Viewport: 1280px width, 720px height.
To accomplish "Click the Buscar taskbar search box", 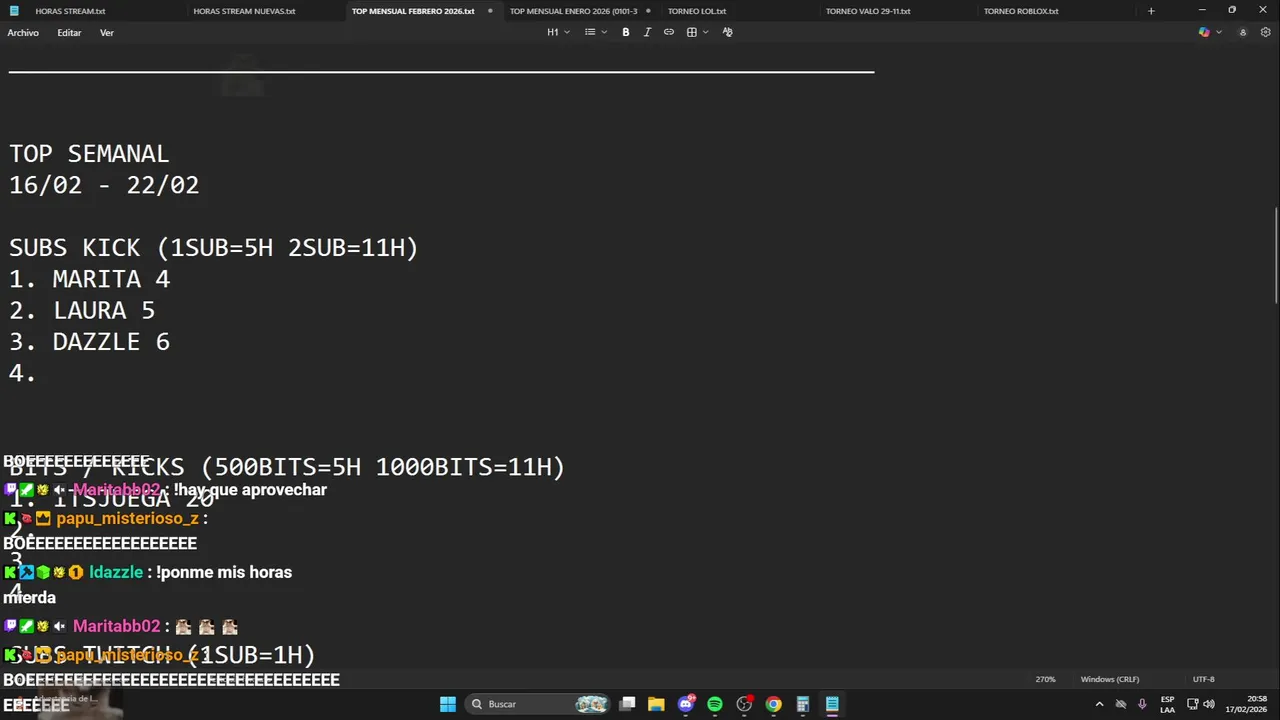I will point(539,704).
